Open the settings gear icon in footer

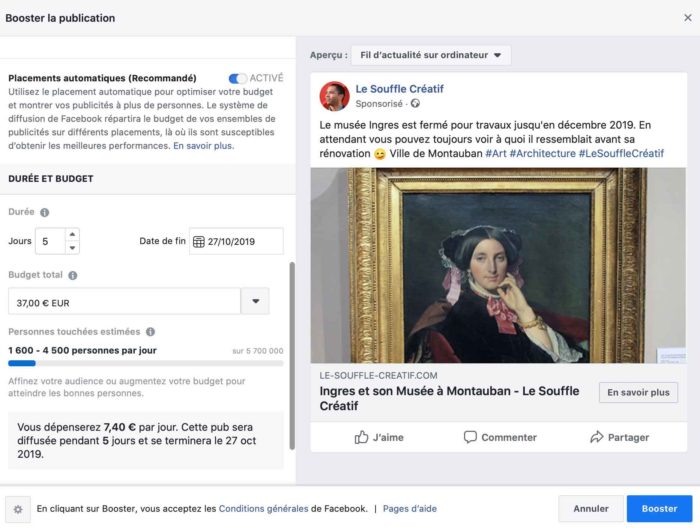pyautogui.click(x=18, y=509)
